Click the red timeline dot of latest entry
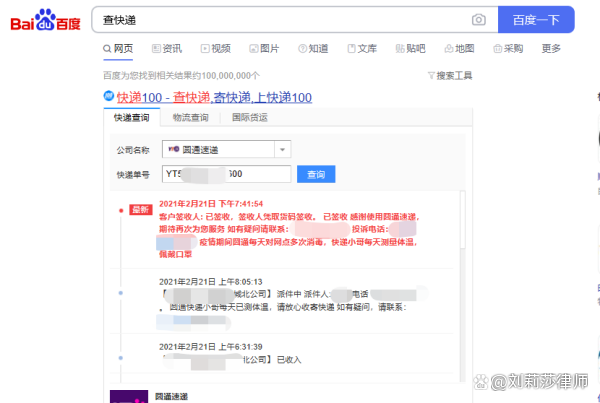The width and height of the screenshot is (600, 403). 121,210
